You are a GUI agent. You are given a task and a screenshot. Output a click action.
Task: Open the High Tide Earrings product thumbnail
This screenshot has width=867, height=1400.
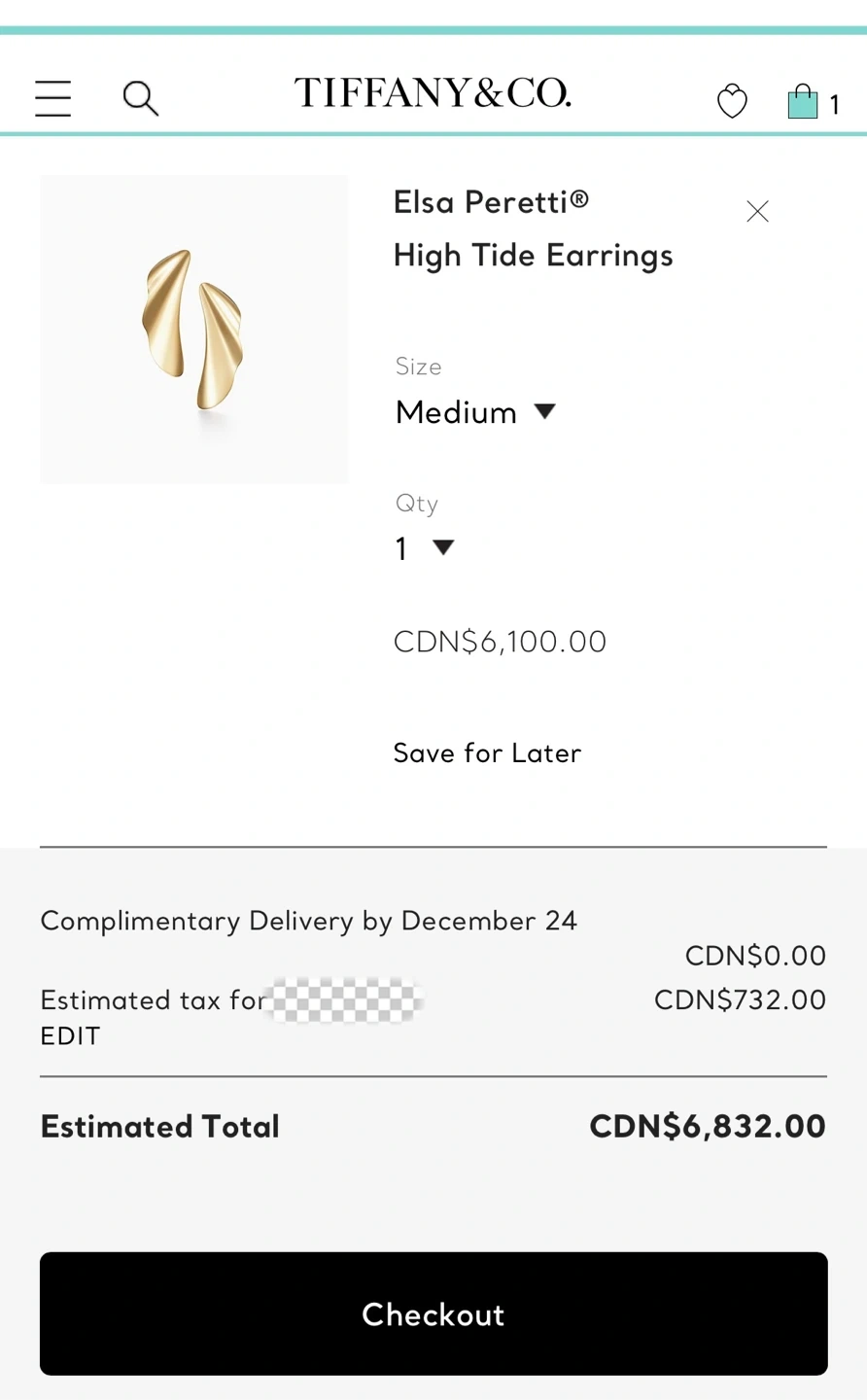(194, 330)
